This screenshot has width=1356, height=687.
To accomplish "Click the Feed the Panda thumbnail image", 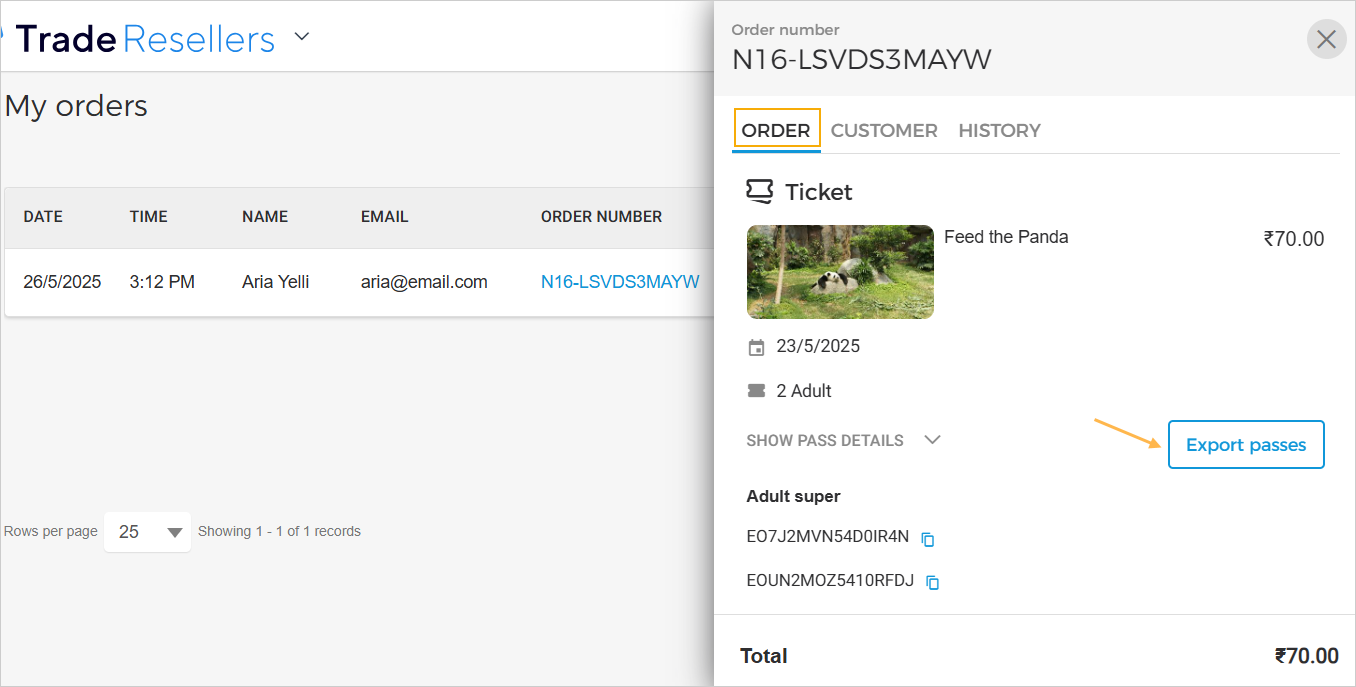I will pyautogui.click(x=840, y=272).
